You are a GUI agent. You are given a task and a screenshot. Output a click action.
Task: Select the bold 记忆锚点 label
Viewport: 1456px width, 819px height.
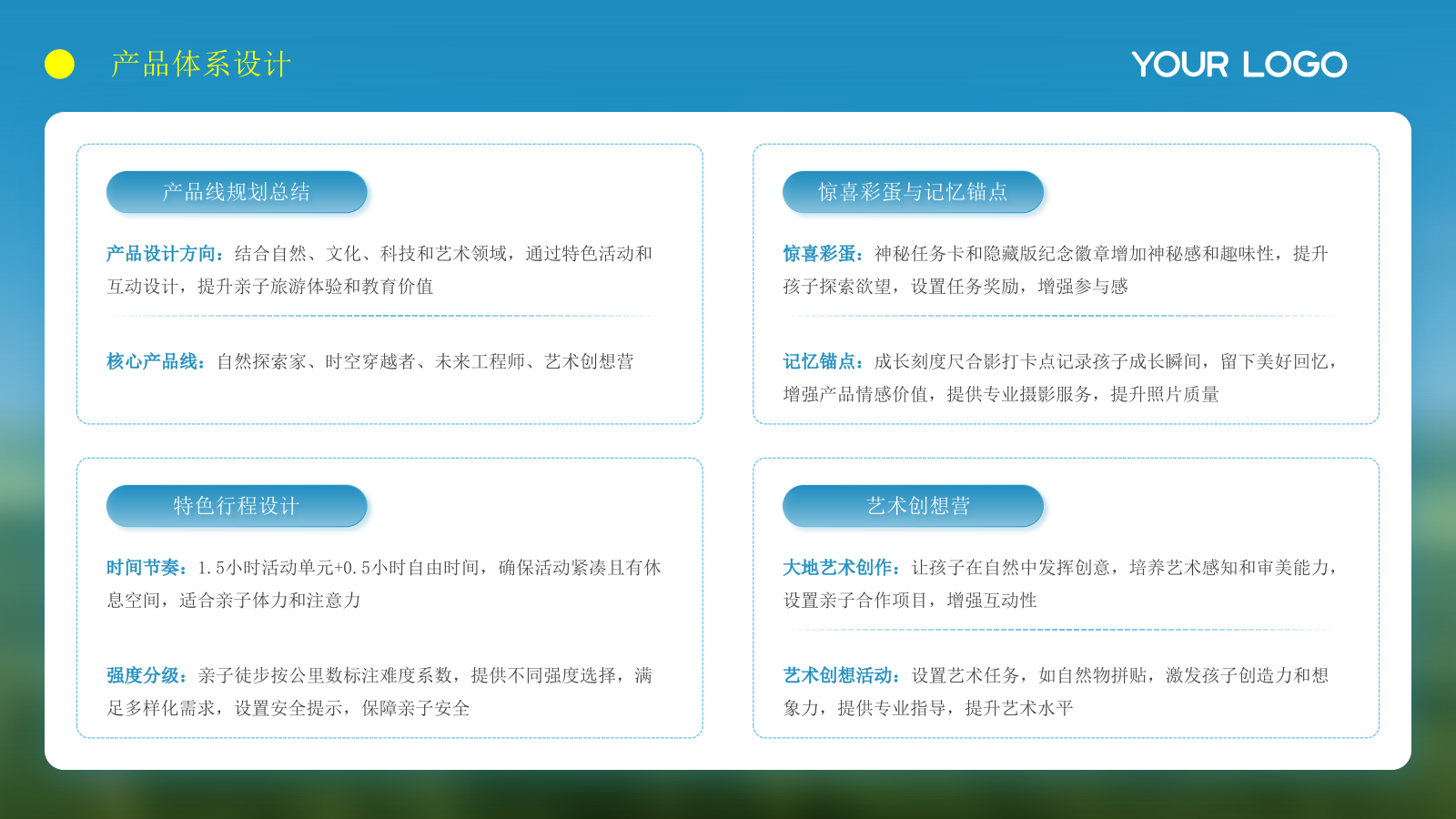(822, 362)
